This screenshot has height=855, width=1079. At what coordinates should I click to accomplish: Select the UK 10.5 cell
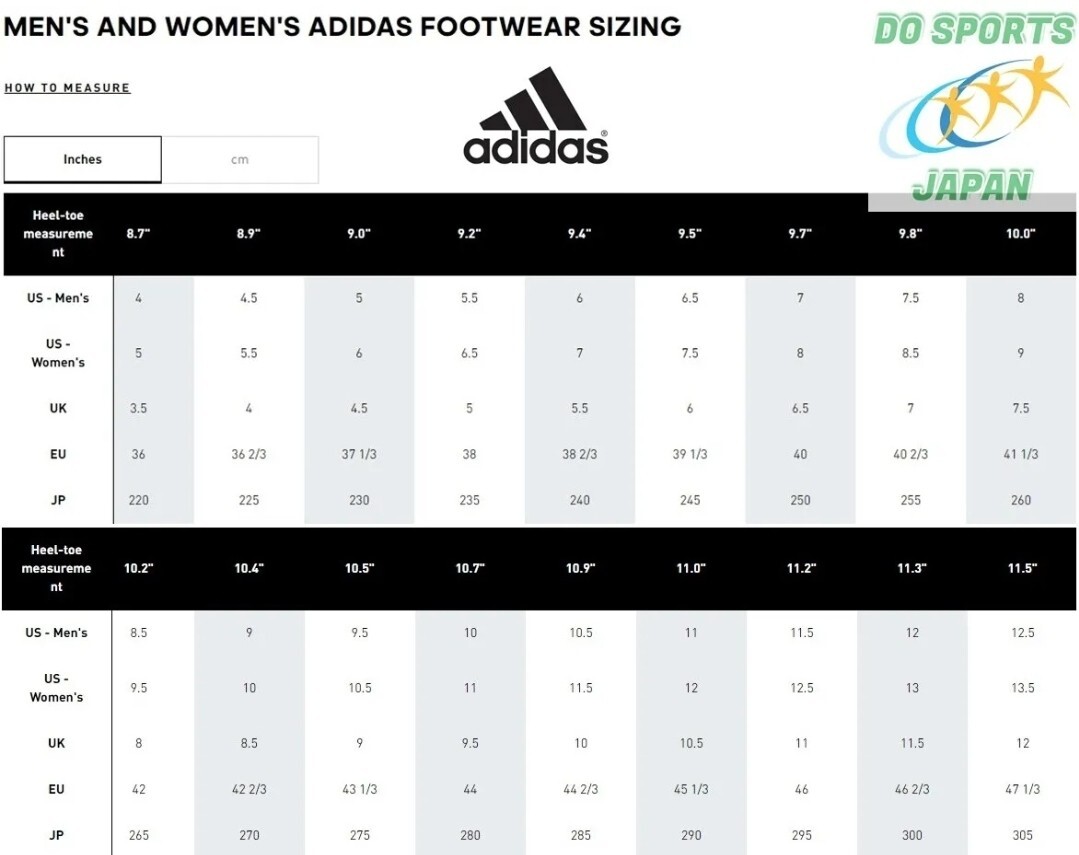[691, 743]
